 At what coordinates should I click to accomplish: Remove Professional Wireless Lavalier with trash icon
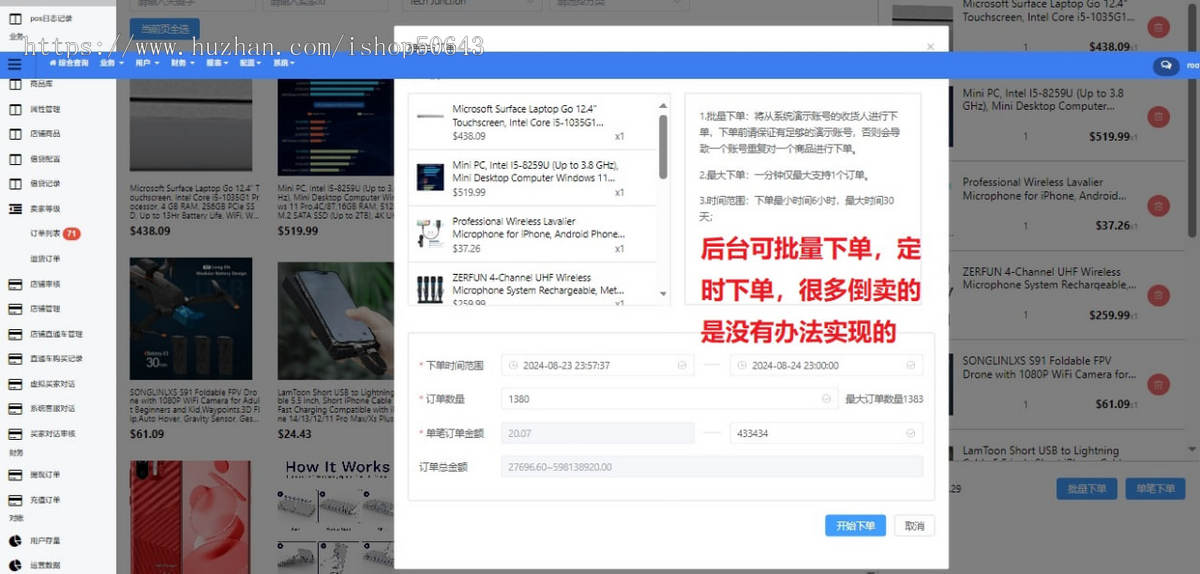coord(1158,206)
